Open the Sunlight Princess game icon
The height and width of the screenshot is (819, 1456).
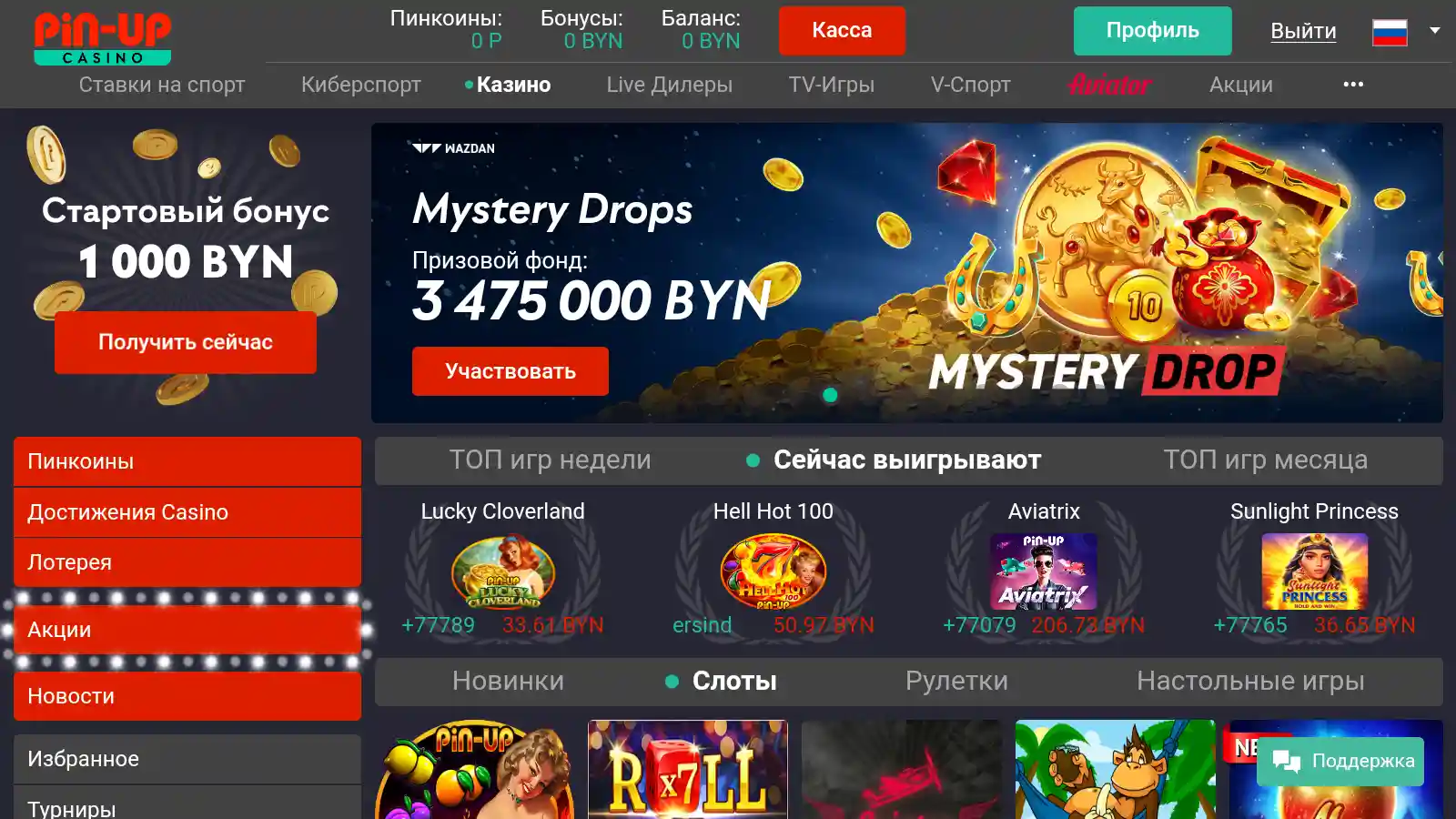1314,571
